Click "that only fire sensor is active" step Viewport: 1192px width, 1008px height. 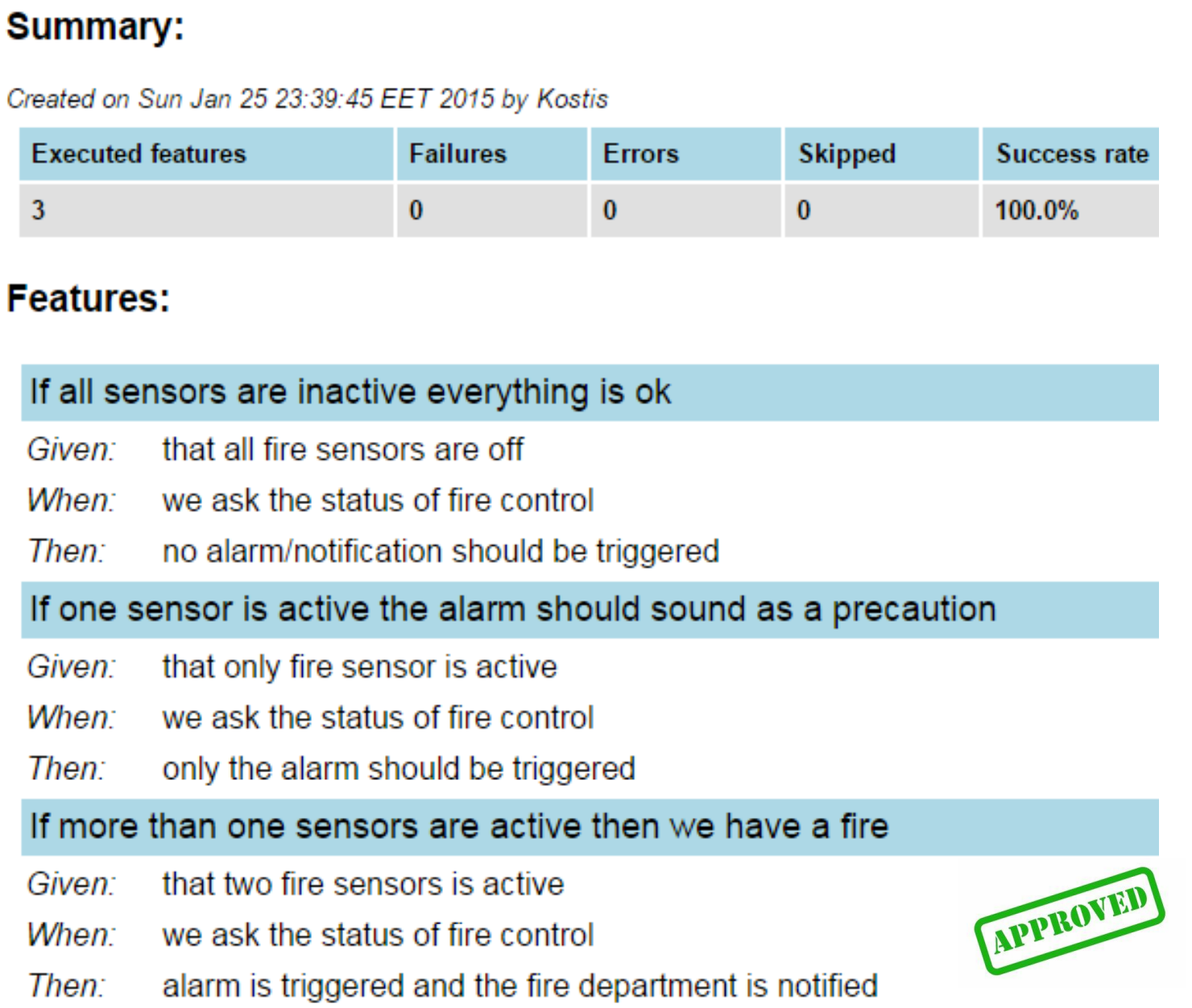pyautogui.click(x=359, y=667)
